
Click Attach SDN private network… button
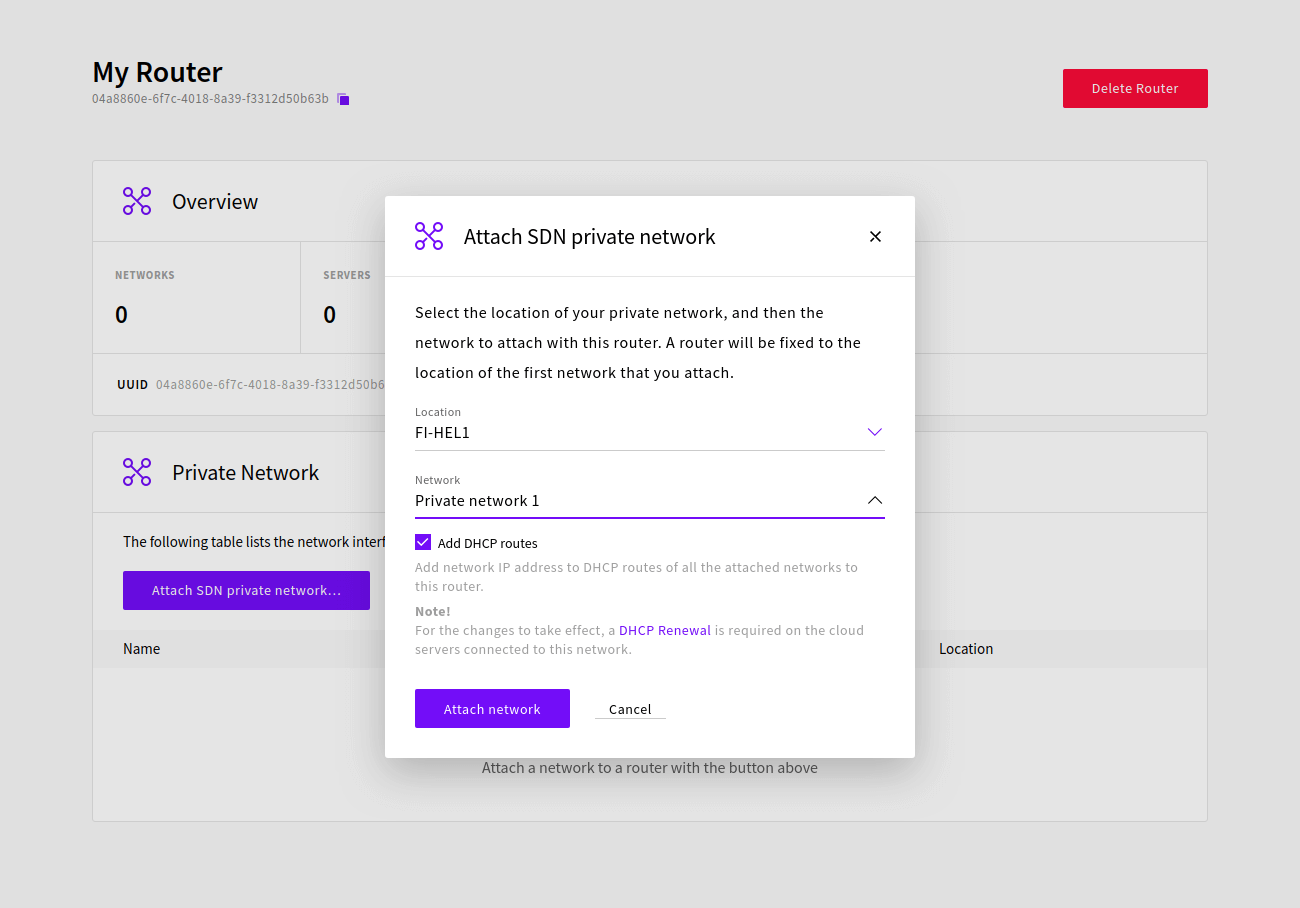pos(246,590)
